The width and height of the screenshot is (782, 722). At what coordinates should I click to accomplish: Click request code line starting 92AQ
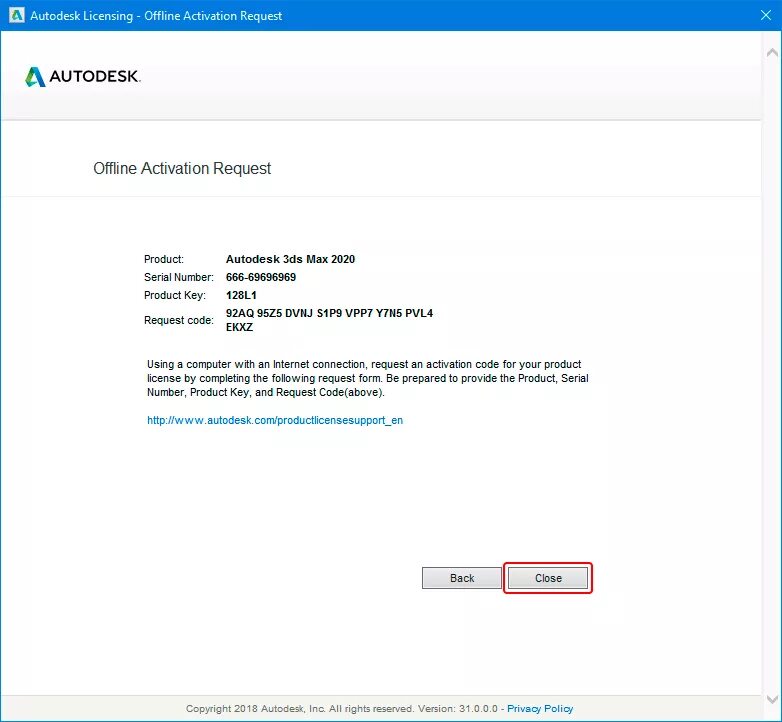[x=329, y=313]
